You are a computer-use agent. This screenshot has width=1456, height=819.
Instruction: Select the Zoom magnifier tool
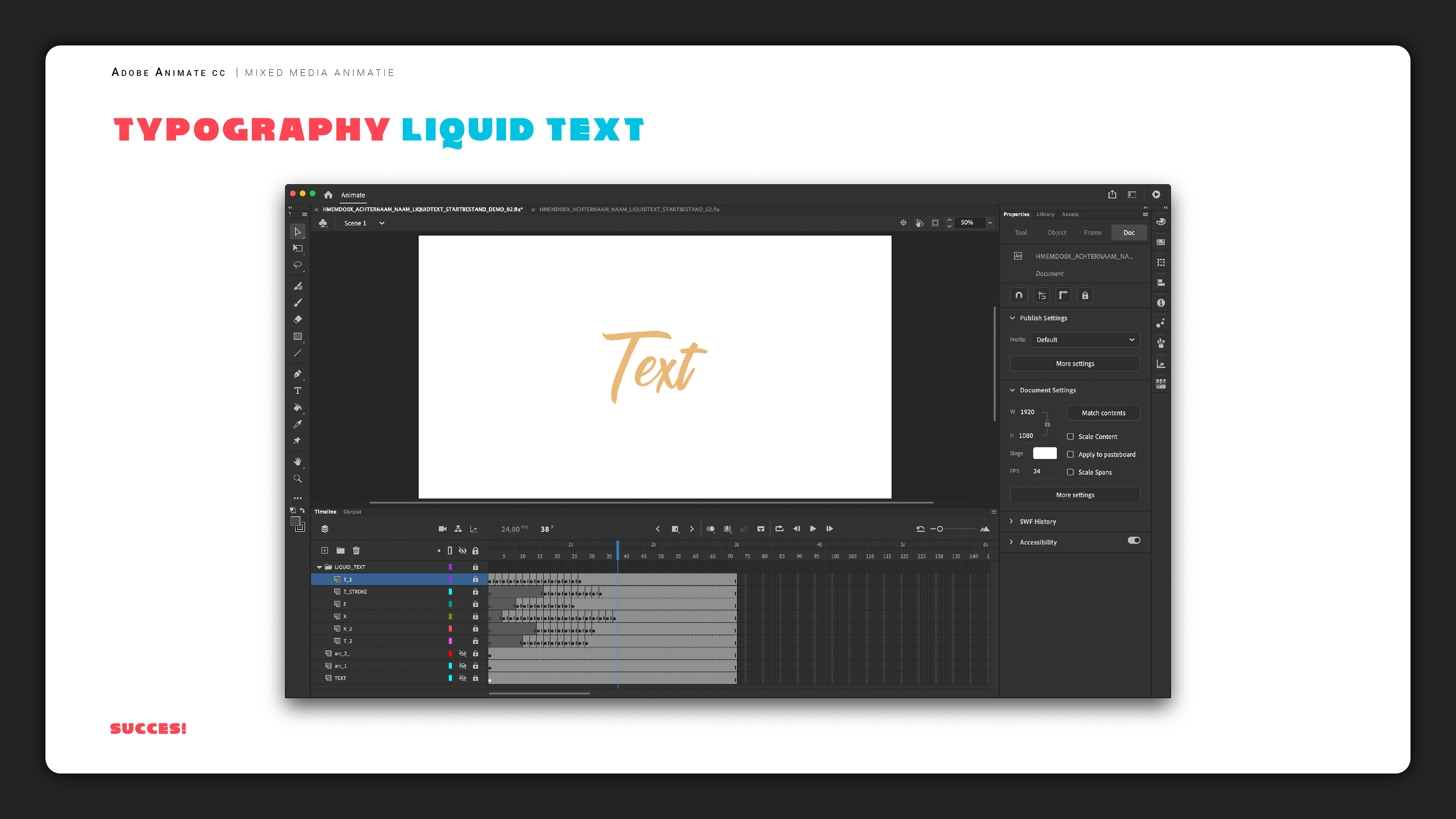pos(297,479)
